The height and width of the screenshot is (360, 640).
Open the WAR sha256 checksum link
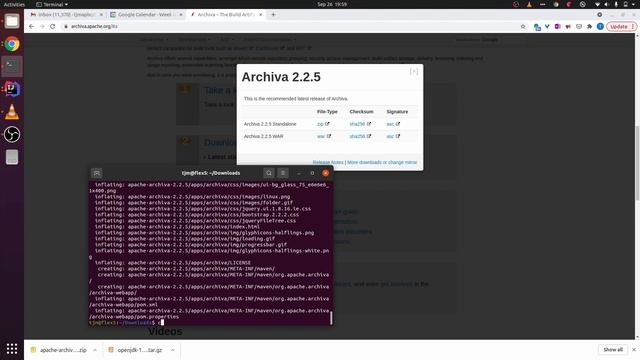point(357,136)
